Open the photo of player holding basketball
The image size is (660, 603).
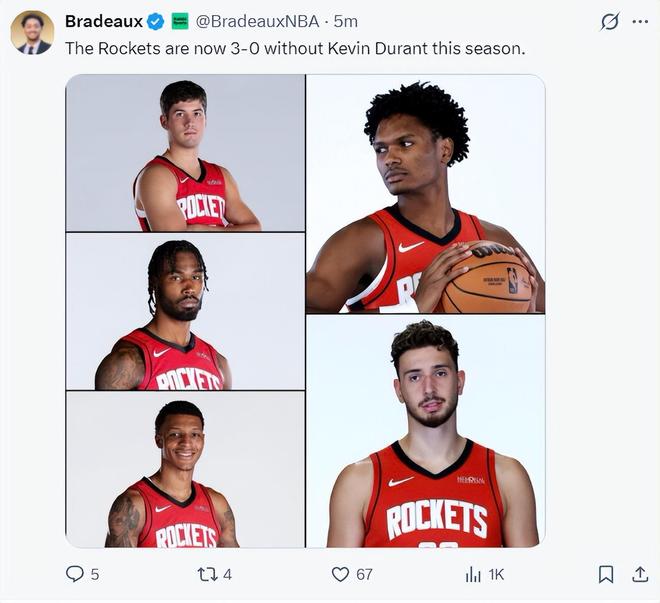click(426, 194)
